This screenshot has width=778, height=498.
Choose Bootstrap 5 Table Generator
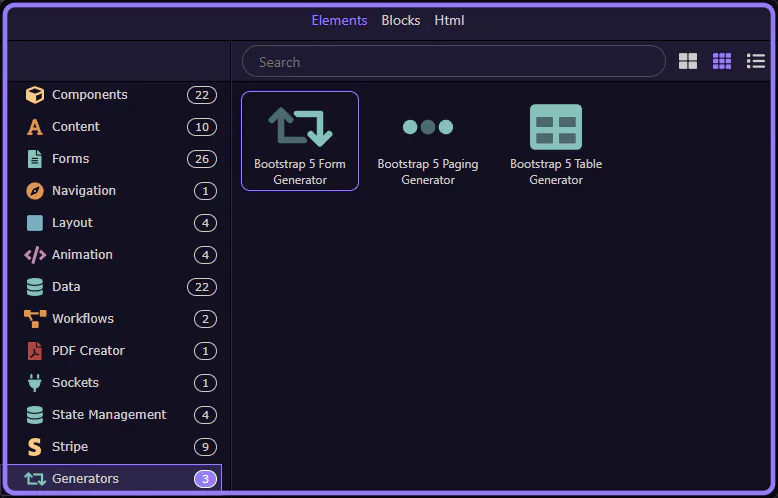click(x=556, y=141)
